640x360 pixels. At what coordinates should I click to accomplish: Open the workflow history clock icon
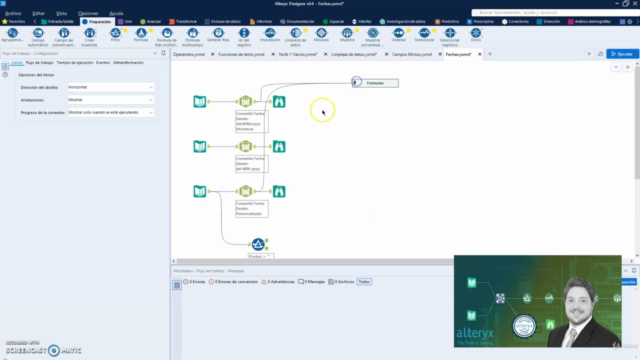pos(600,54)
